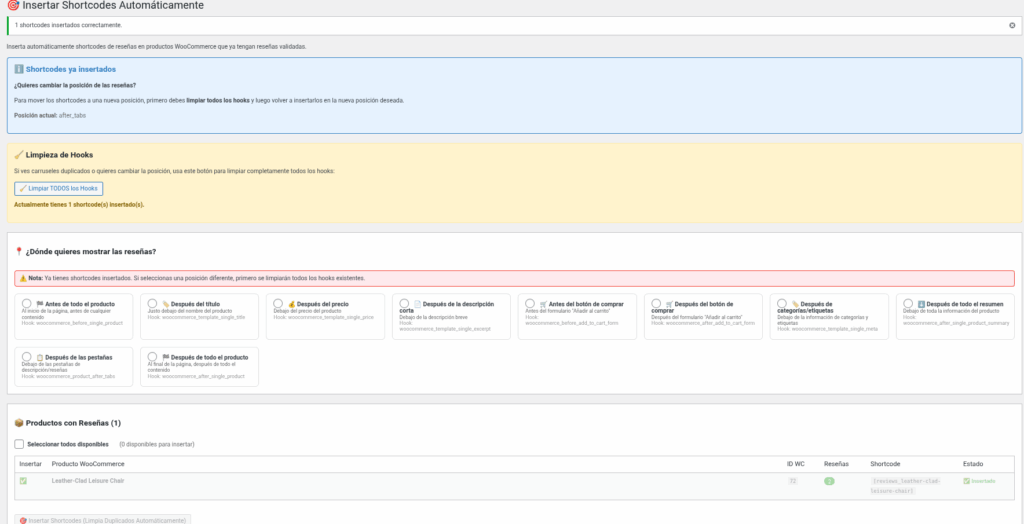The width and height of the screenshot is (1024, 524).
Task: Select 'Después de categorías/etiquetas' radio button
Action: point(781,304)
